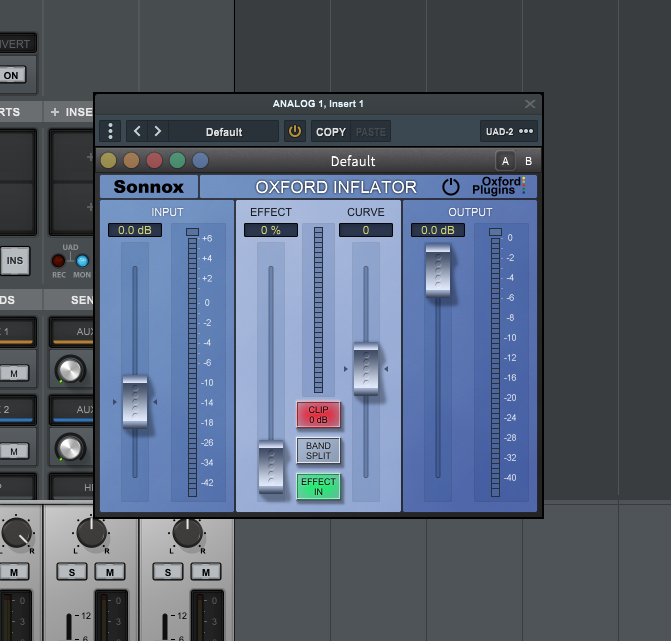The width and height of the screenshot is (671, 641).
Task: Mute the right mixer channel
Action: (206, 572)
